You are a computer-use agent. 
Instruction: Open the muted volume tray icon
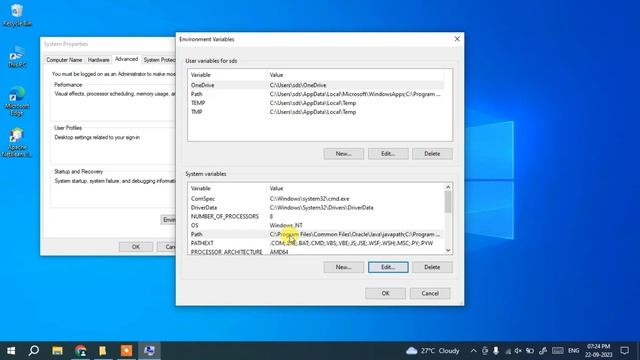pos(518,351)
